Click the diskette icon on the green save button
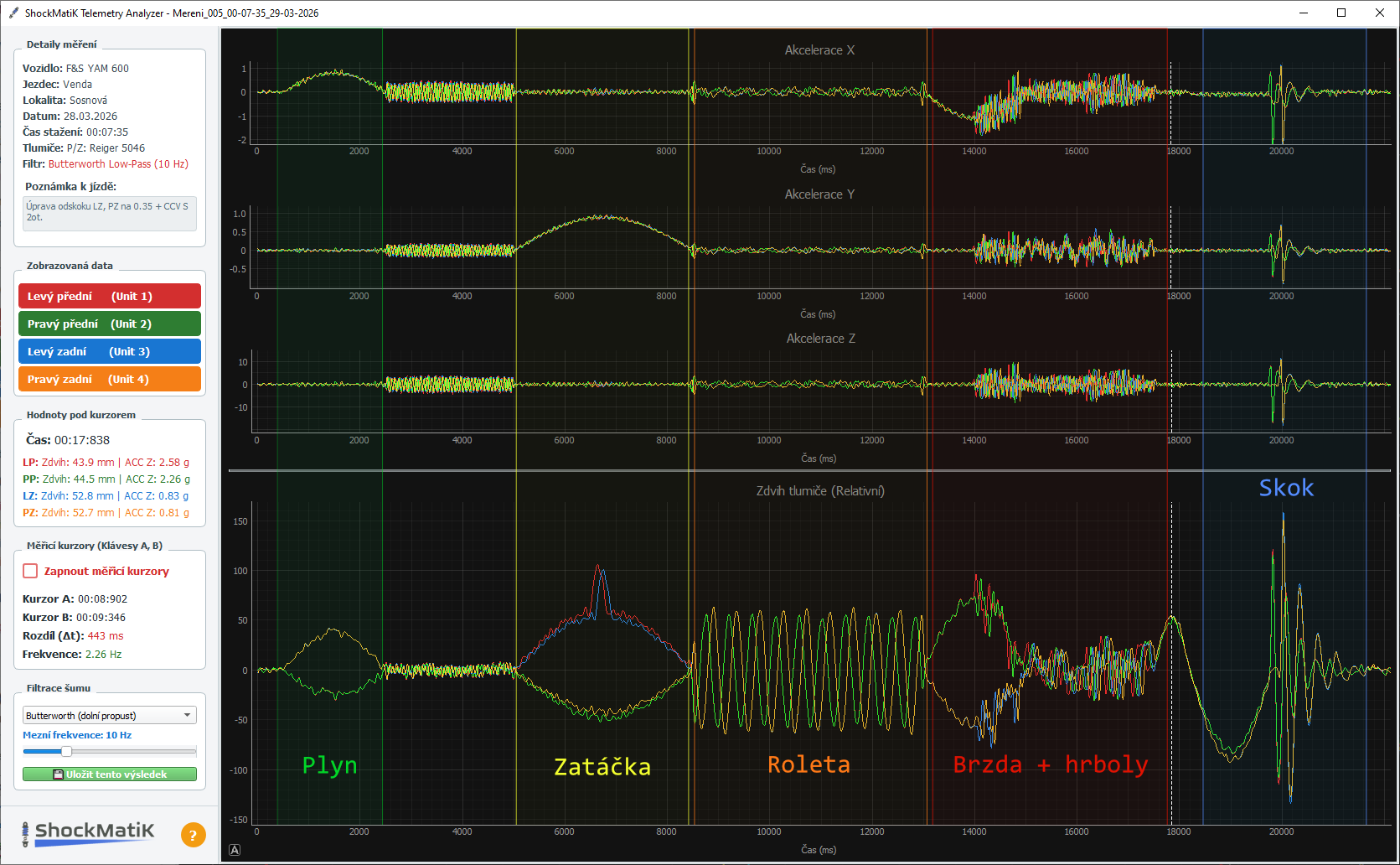This screenshot has height=865, width=1400. (x=59, y=774)
